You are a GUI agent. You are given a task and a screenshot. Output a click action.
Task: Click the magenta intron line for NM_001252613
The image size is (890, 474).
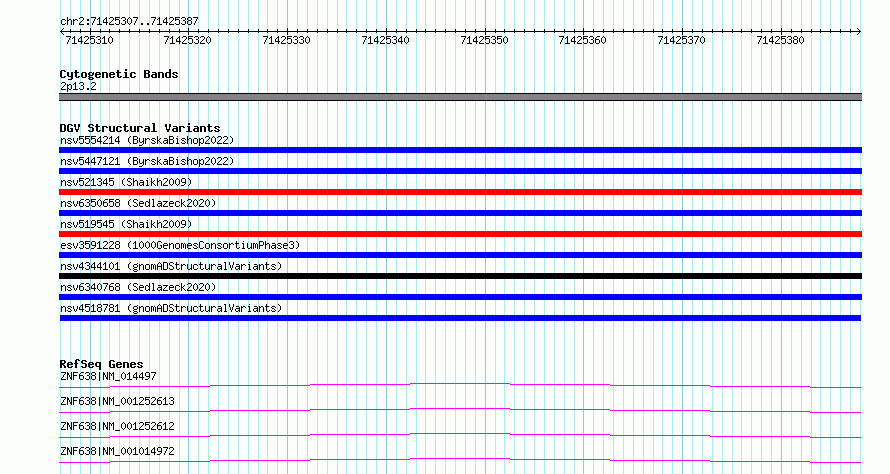[460, 410]
